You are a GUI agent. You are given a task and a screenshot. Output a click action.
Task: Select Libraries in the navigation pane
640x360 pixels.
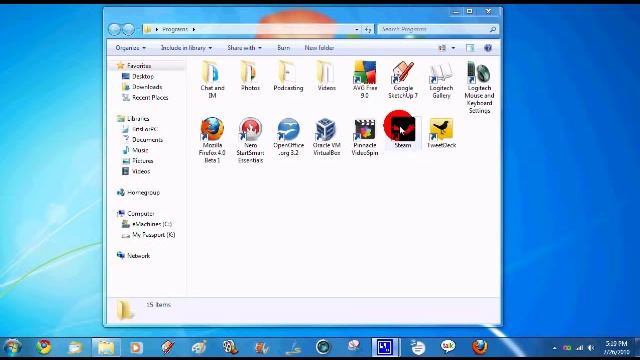138,119
